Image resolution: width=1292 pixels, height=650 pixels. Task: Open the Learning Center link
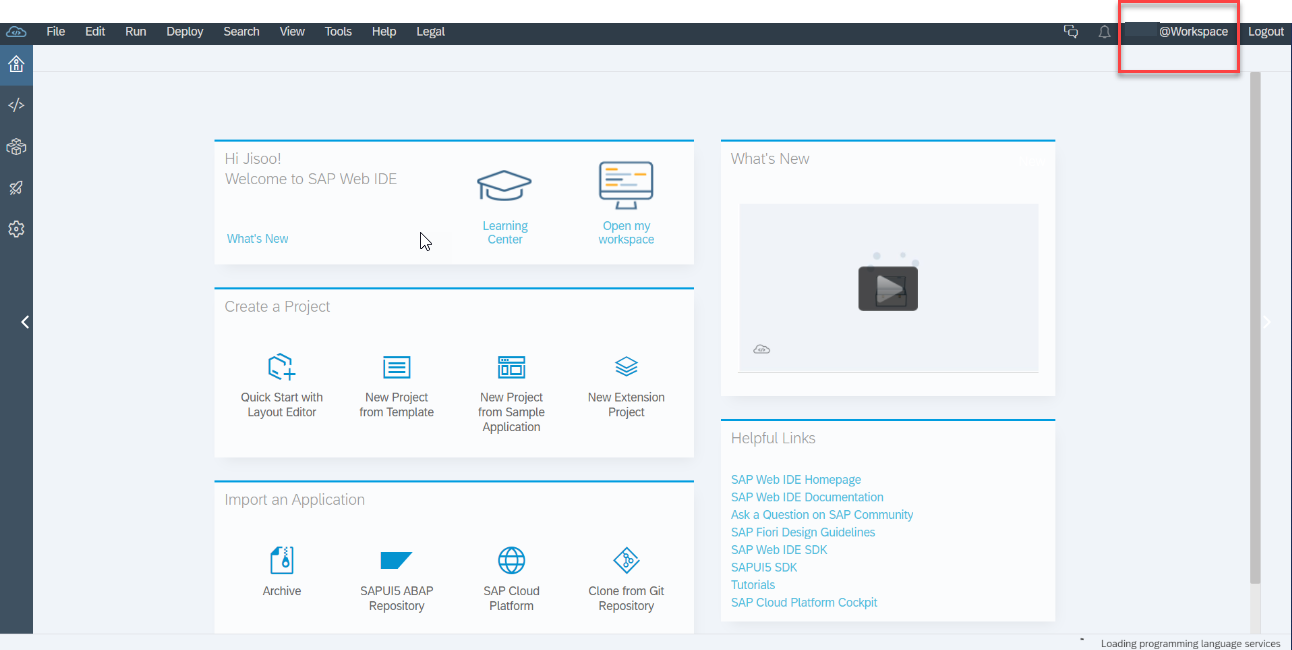[505, 233]
